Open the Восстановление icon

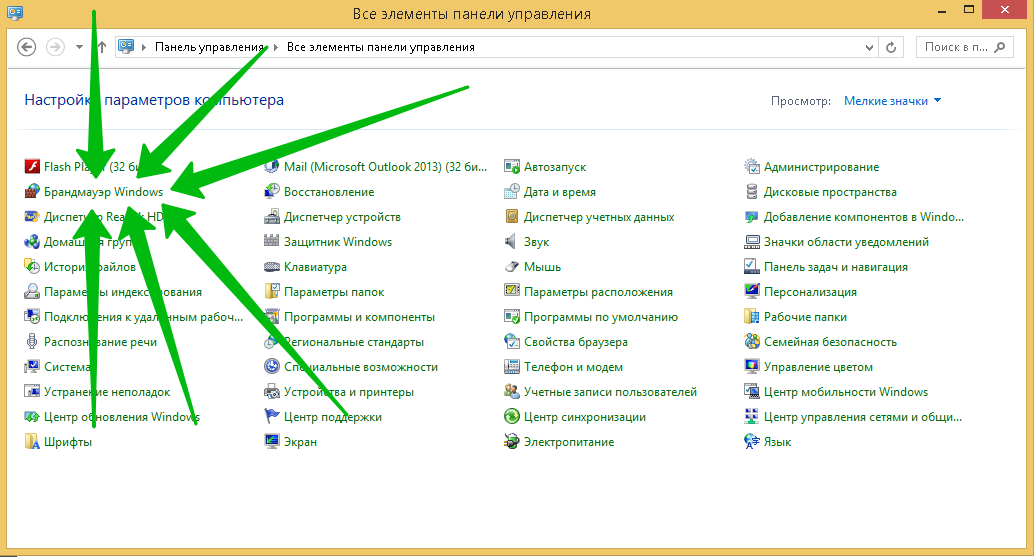(x=272, y=192)
